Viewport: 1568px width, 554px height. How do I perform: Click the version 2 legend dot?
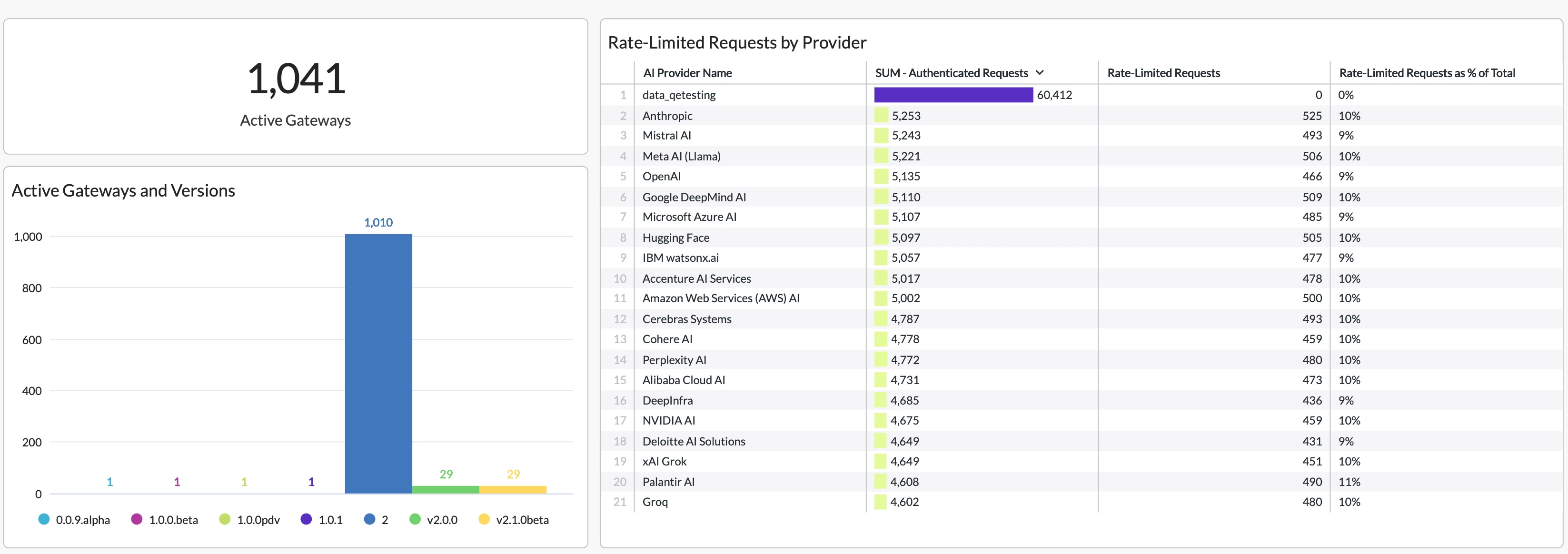coord(369,519)
